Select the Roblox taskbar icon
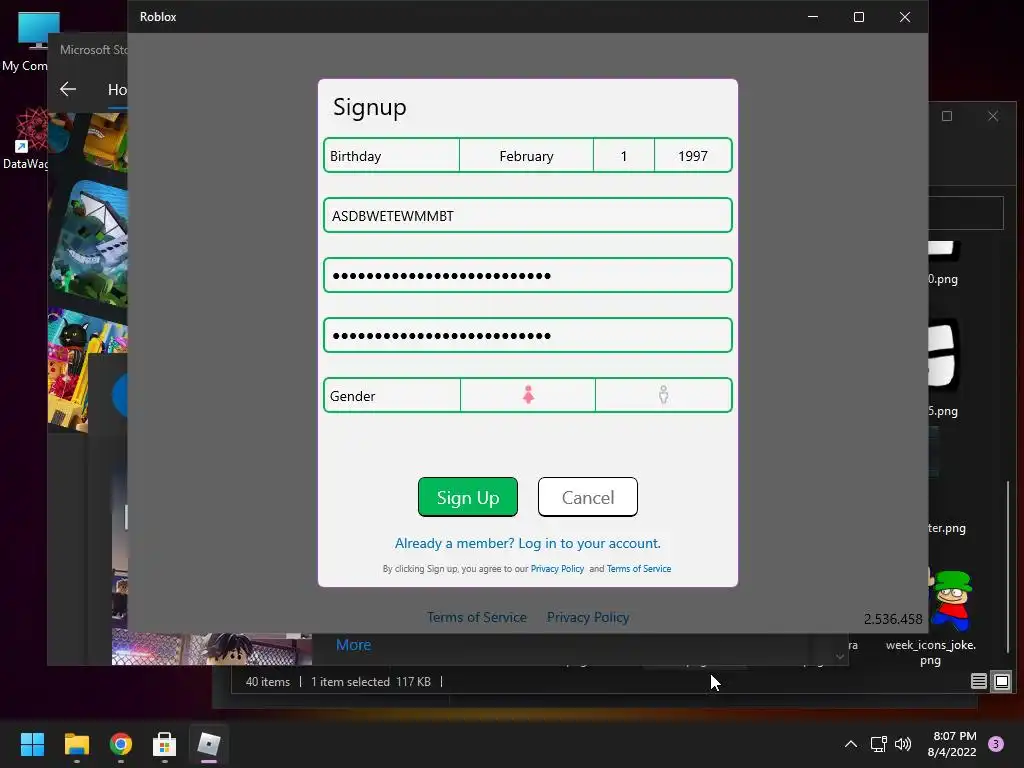Viewport: 1024px width, 768px height. pos(209,744)
